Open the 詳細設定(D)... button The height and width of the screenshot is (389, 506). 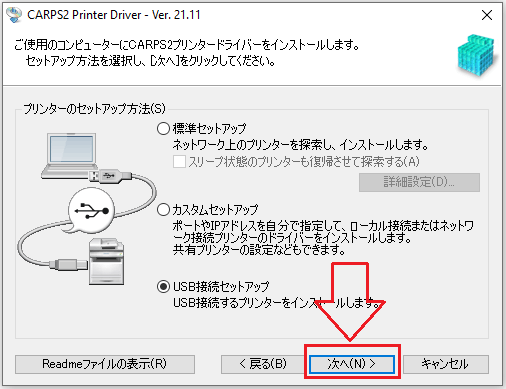tap(419, 182)
